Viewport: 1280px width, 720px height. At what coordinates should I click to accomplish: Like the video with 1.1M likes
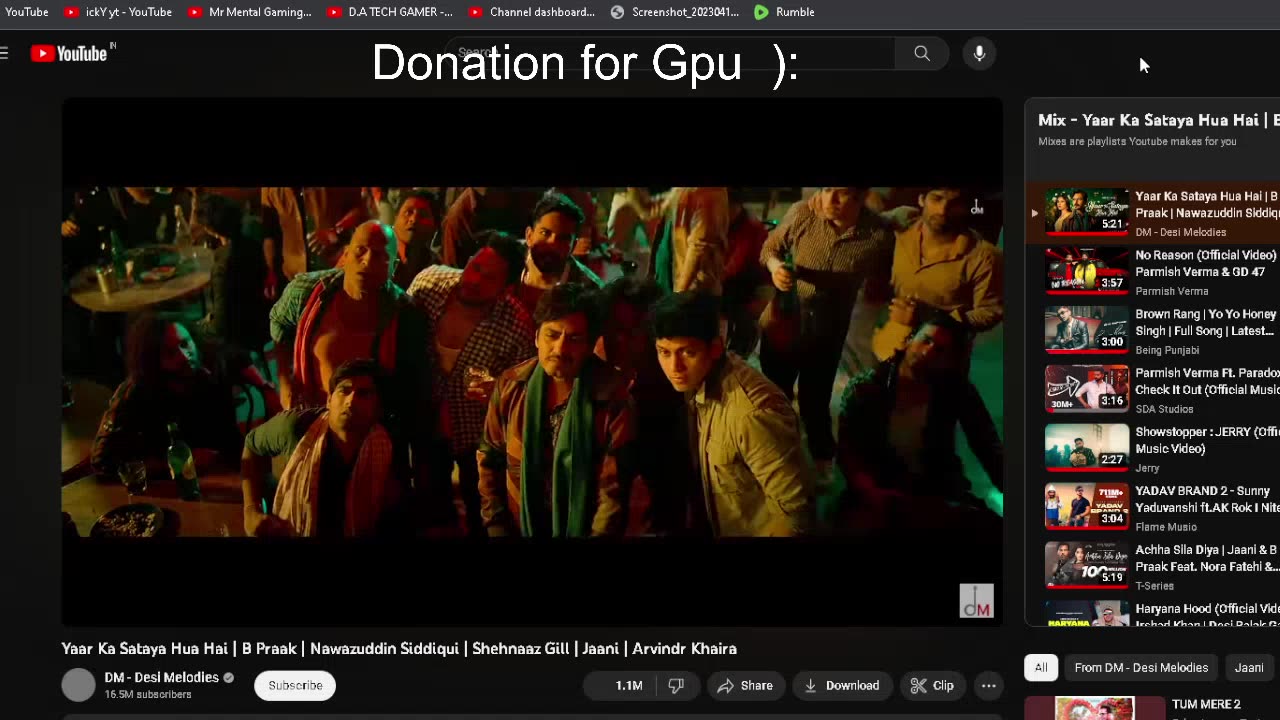[x=619, y=685]
